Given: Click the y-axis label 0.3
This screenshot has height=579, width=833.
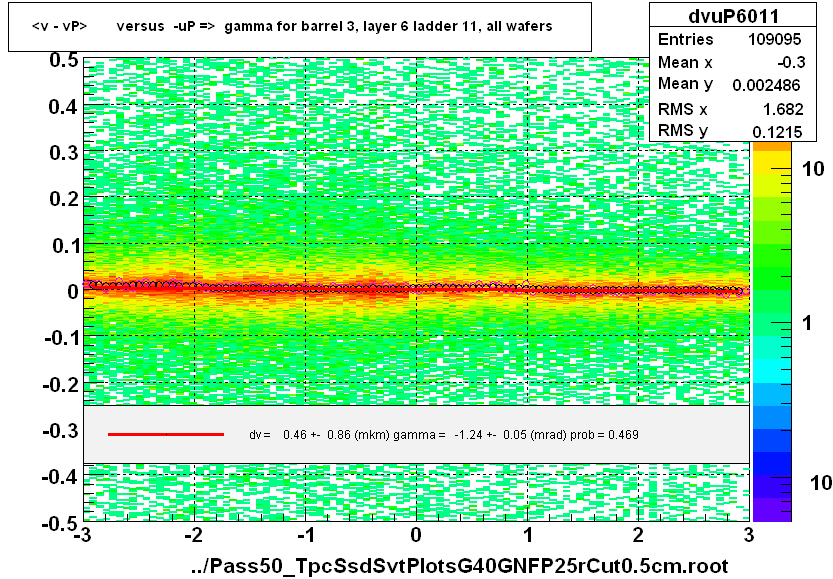Looking at the screenshot, I should pyautogui.click(x=64, y=153).
